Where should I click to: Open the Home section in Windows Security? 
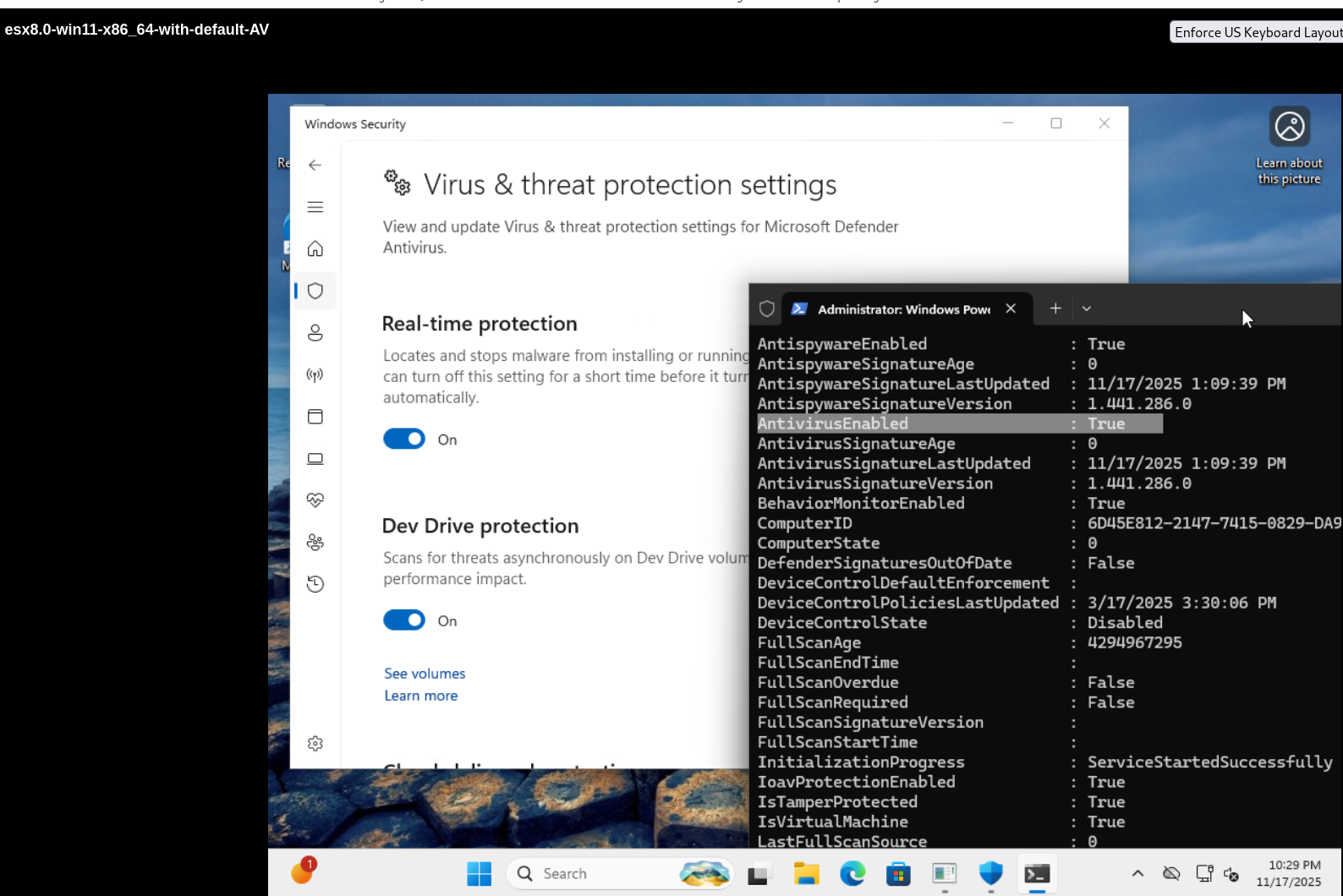(x=315, y=249)
